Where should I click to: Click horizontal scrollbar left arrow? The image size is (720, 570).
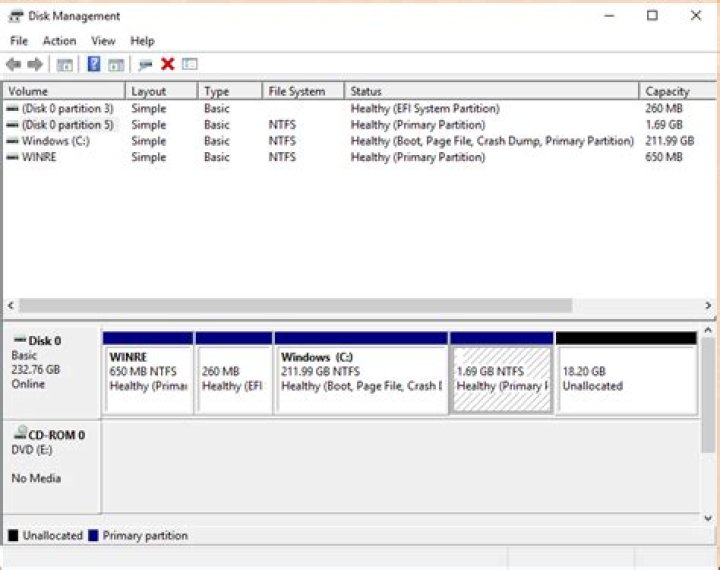click(x=11, y=305)
